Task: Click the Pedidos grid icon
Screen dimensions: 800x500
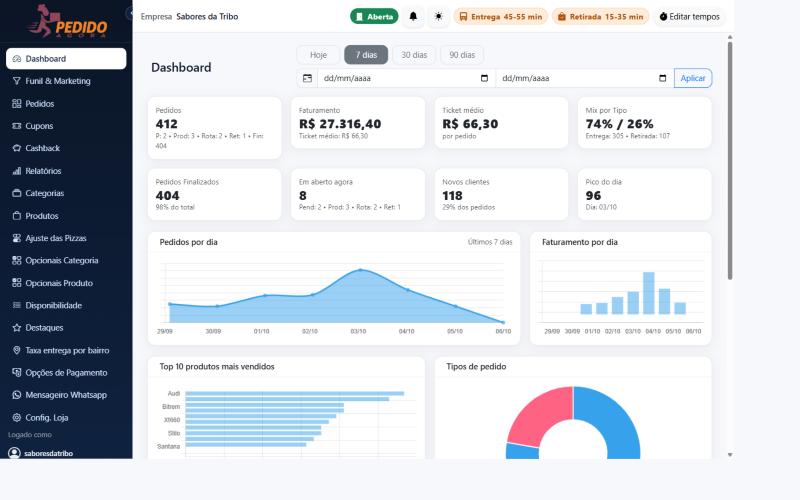Action: (16, 104)
